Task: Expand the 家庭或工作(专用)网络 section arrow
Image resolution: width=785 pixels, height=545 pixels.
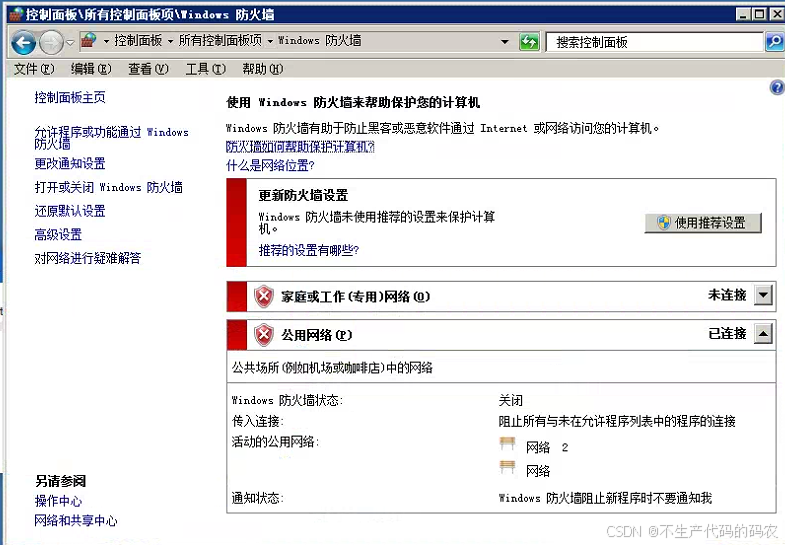Action: point(763,295)
